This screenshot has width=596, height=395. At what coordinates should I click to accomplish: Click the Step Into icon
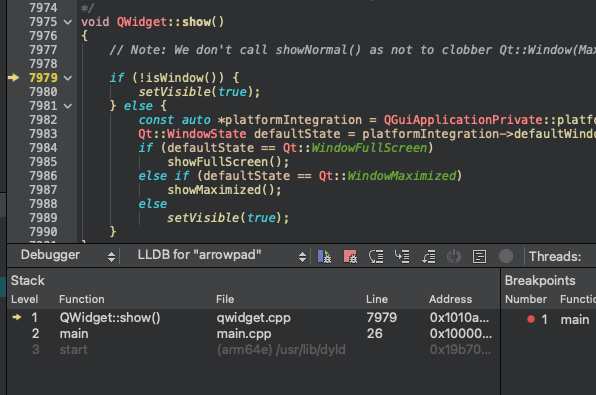coord(402,256)
